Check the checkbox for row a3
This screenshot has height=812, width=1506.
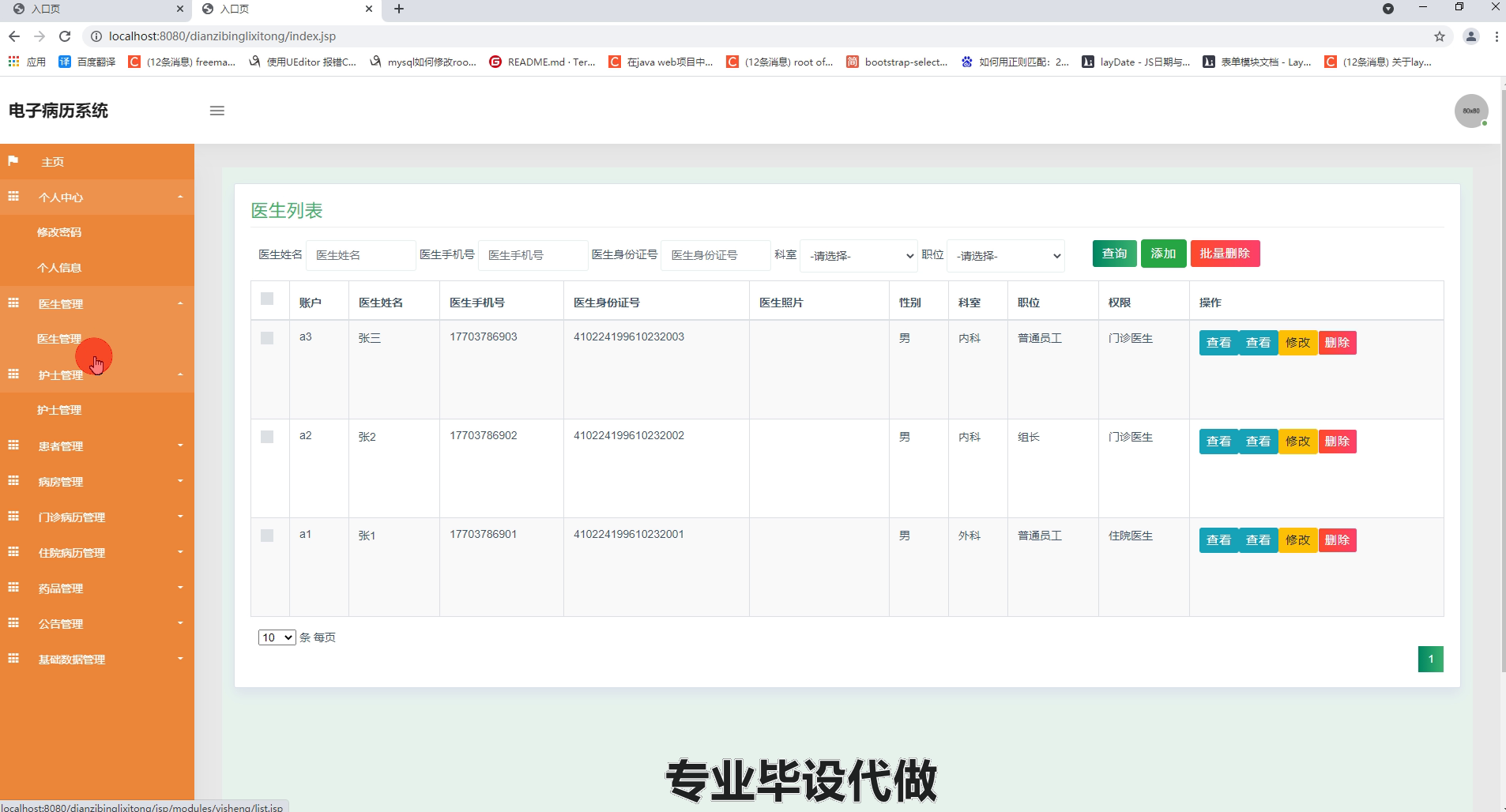point(267,338)
